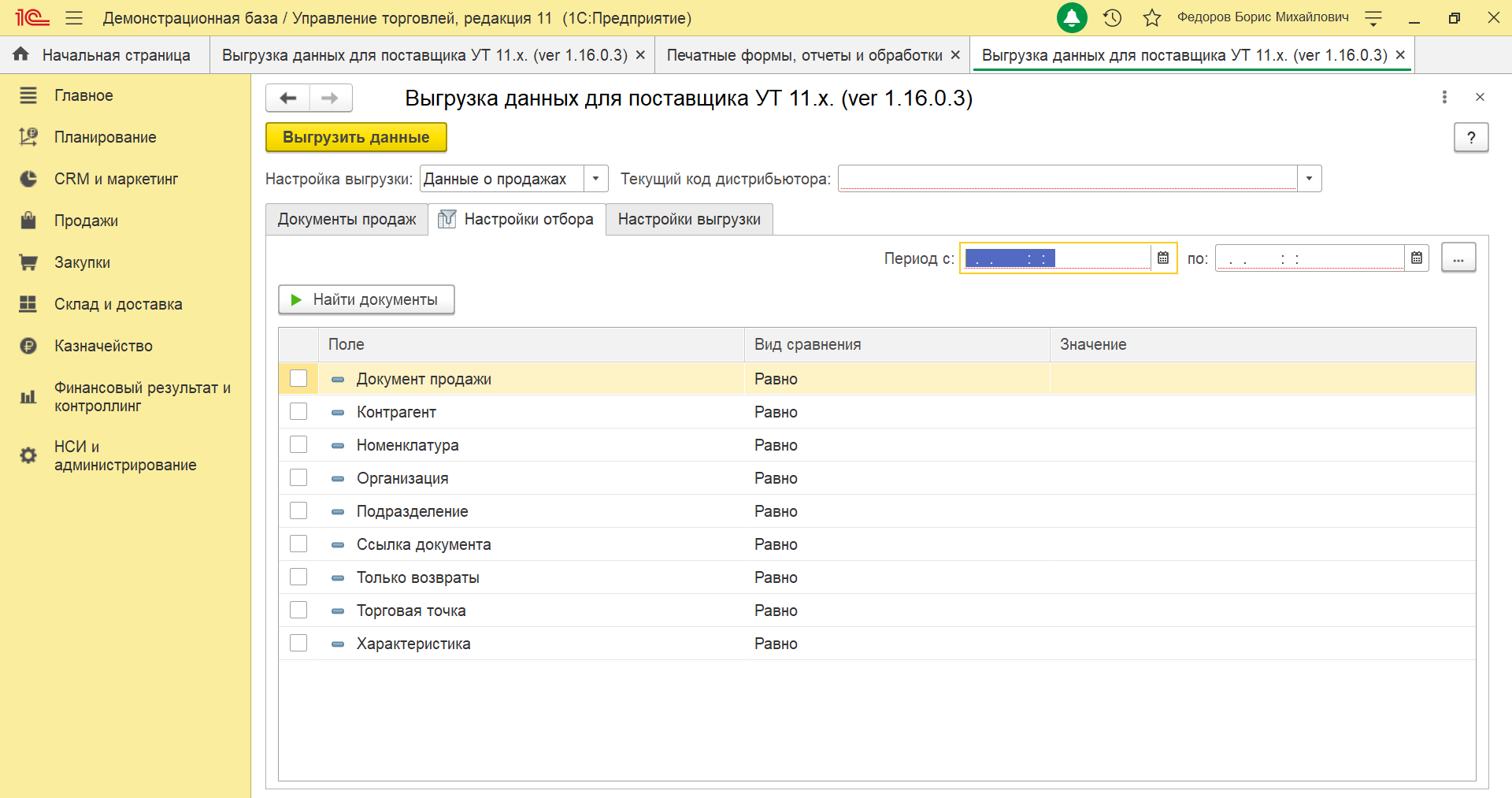Click the CRM и маркетинг pie icon
This screenshot has height=798, width=1512.
(28, 179)
